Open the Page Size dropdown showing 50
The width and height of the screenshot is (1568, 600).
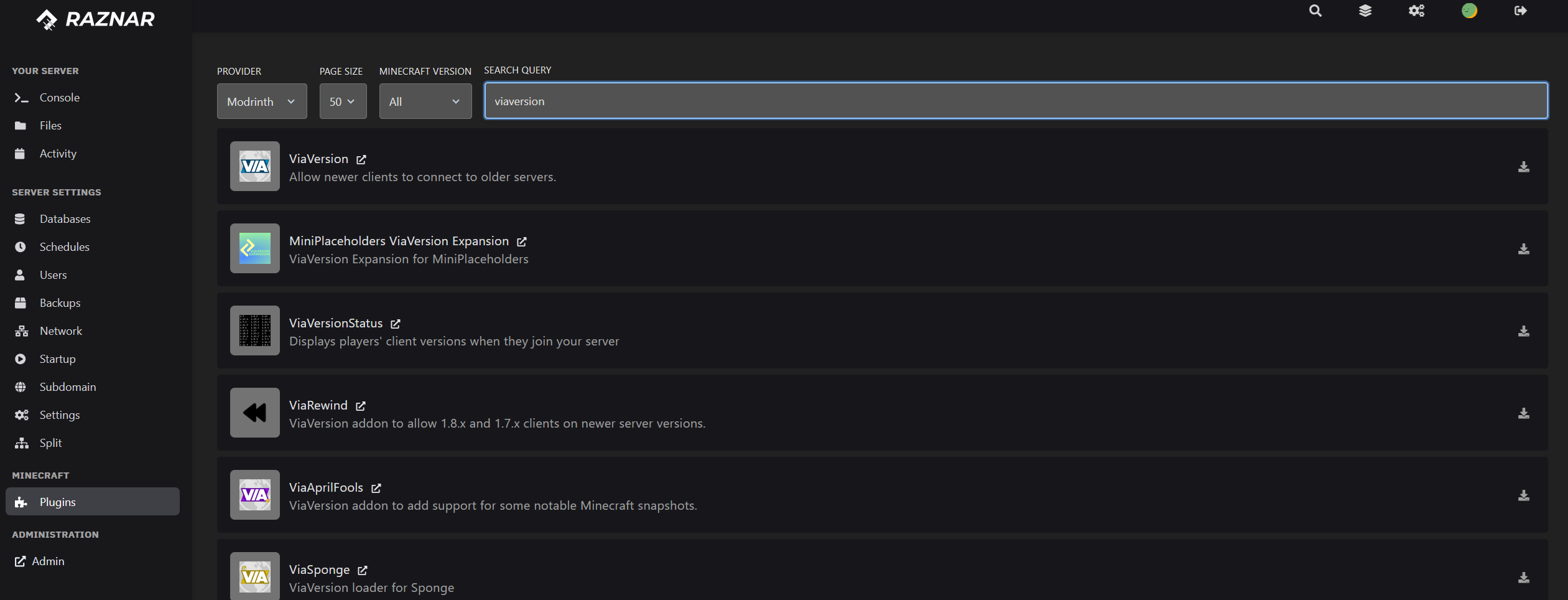click(343, 101)
